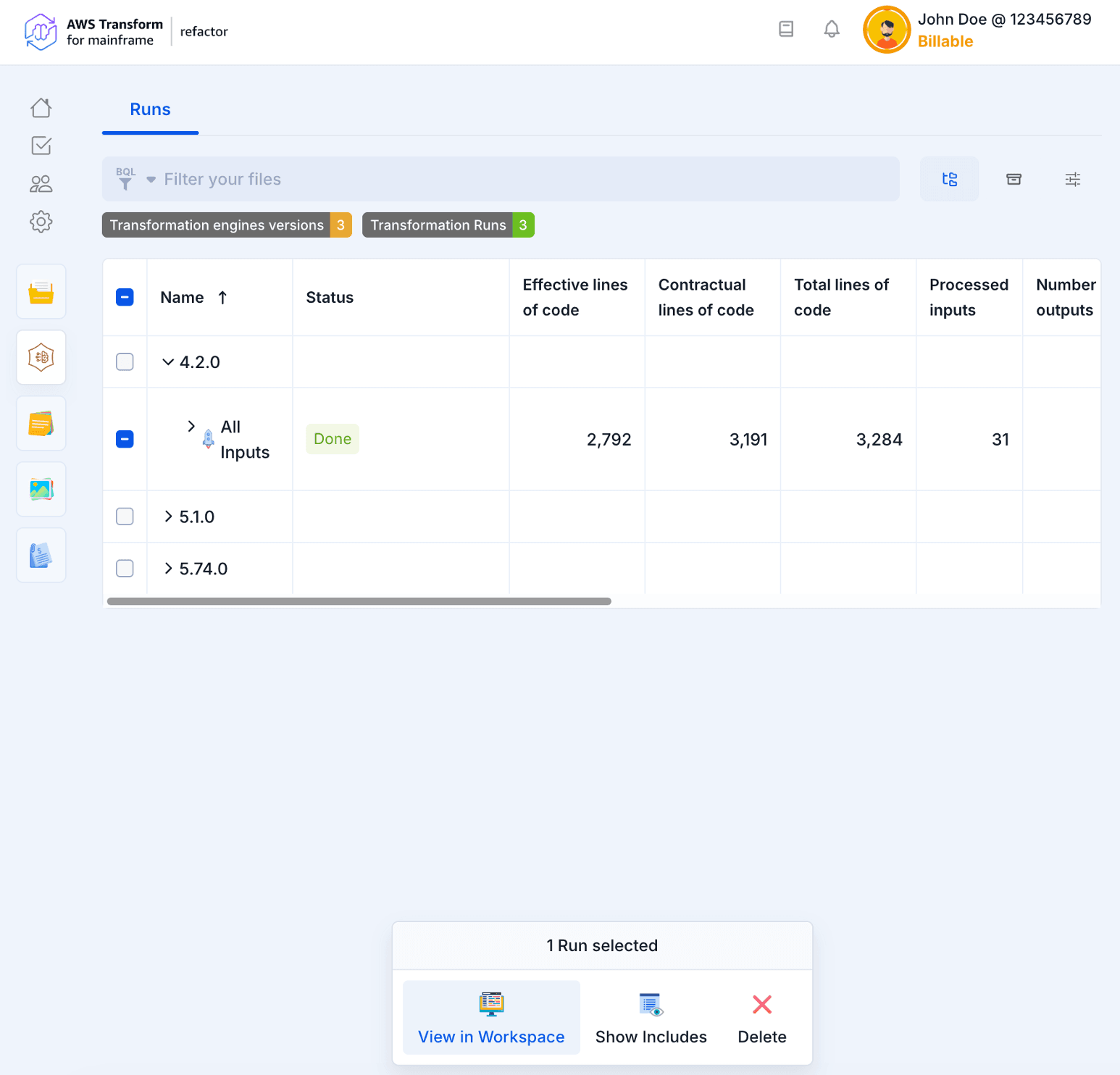Open the BQL filter dropdown arrow
The image size is (1120, 1075).
coord(151,180)
